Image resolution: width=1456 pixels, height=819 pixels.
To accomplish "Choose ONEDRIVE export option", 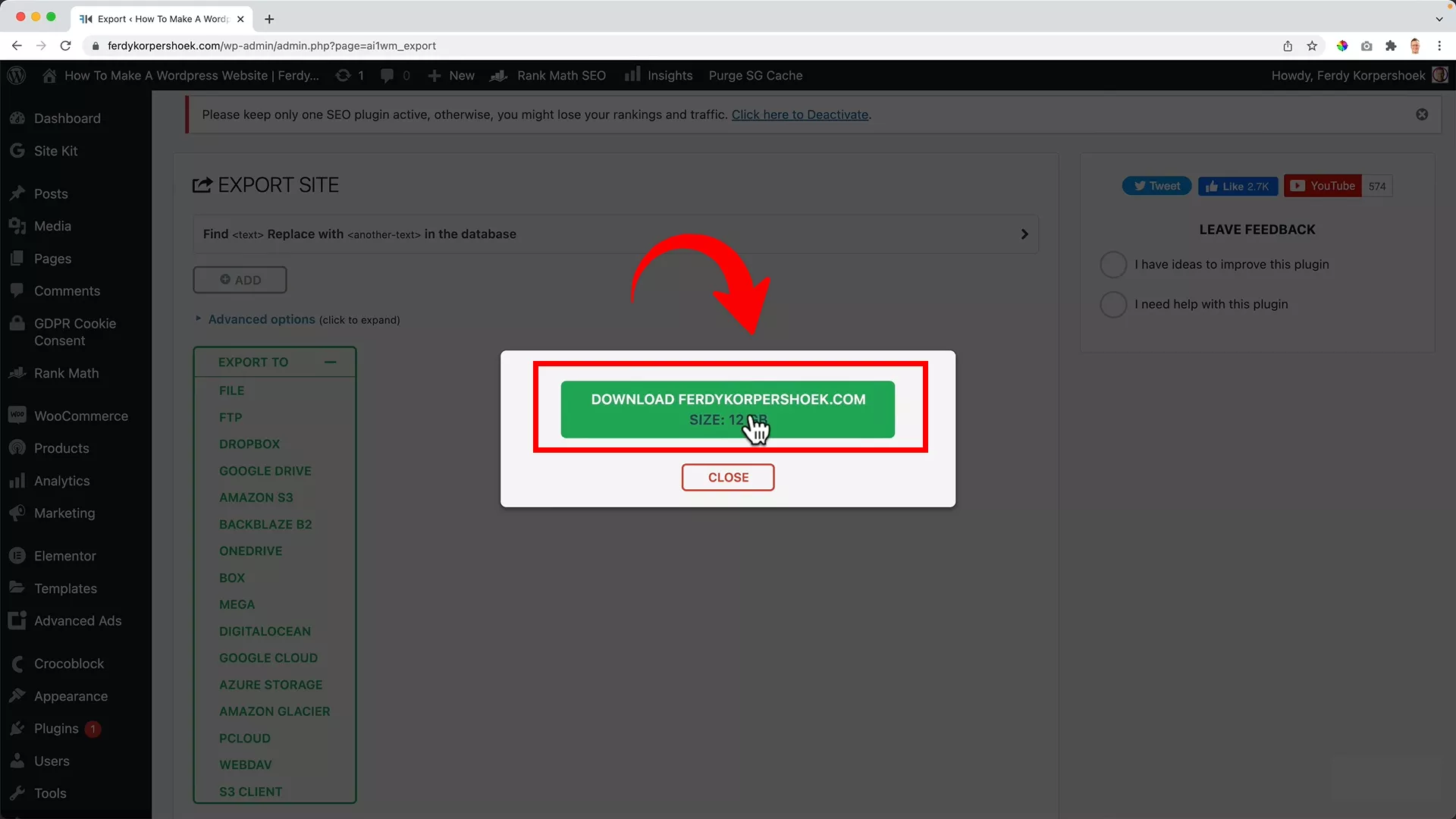I will tap(251, 551).
